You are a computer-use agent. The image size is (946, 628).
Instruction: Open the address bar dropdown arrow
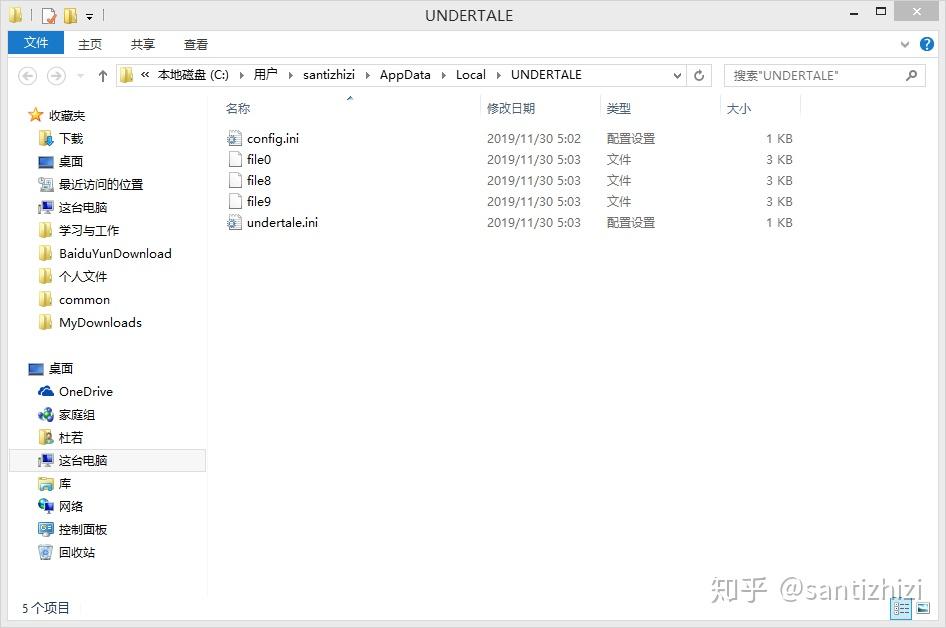(677, 75)
